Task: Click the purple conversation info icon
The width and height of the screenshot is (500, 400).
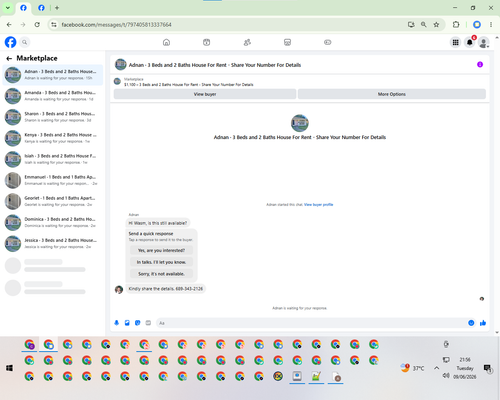Action: (480, 64)
